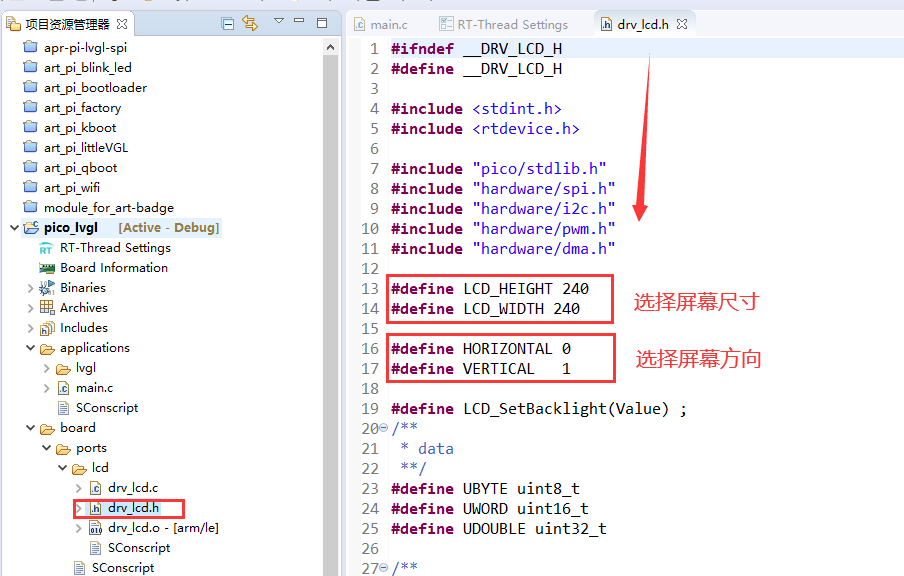
Task: Collapse the applications folder
Action: (x=31, y=348)
